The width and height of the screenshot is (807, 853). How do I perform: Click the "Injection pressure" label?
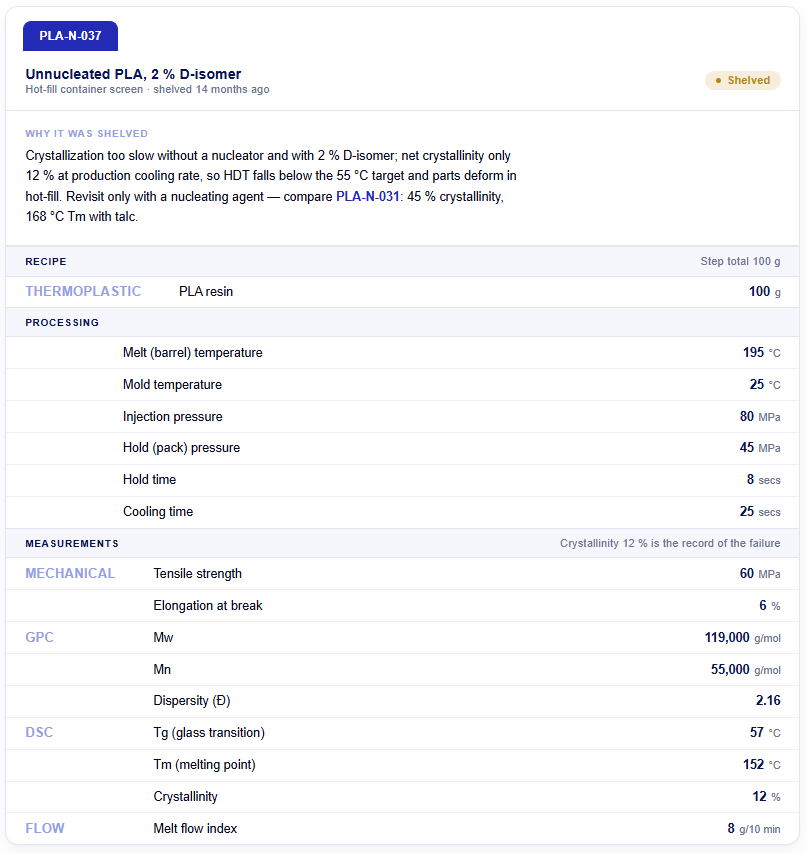pos(173,417)
